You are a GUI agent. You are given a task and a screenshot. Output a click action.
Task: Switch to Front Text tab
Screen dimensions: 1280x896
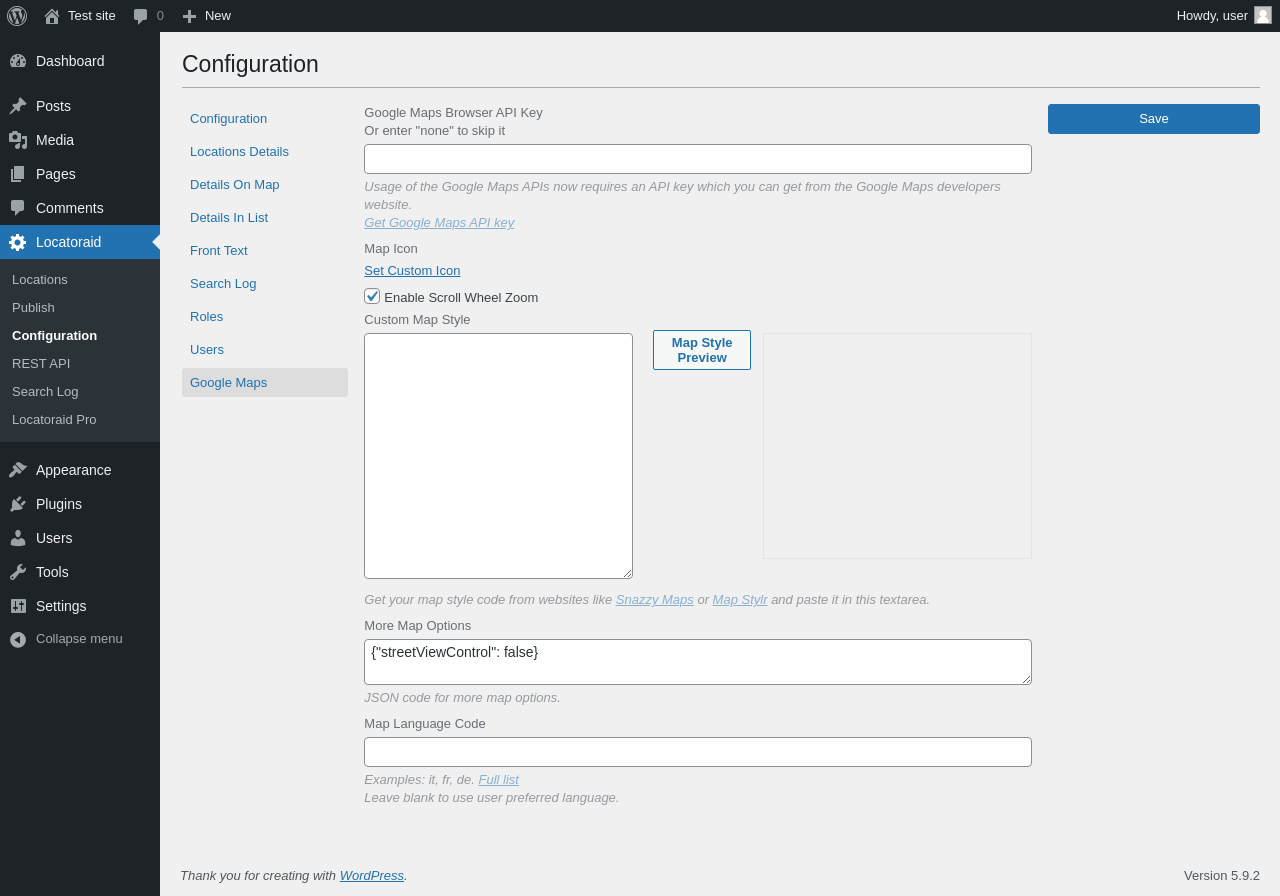(265, 250)
